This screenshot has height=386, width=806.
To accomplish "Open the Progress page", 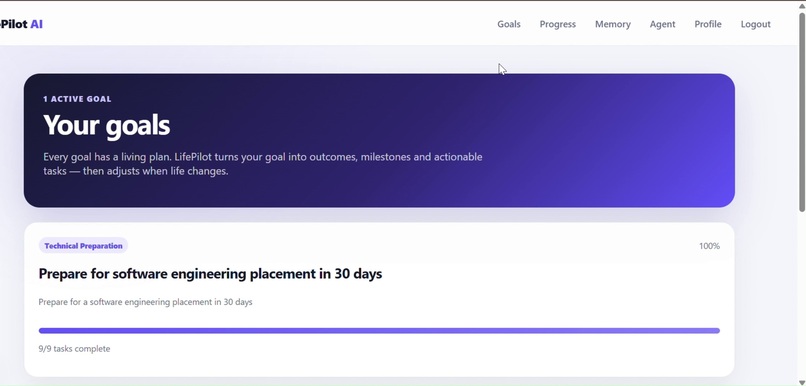I will [557, 24].
